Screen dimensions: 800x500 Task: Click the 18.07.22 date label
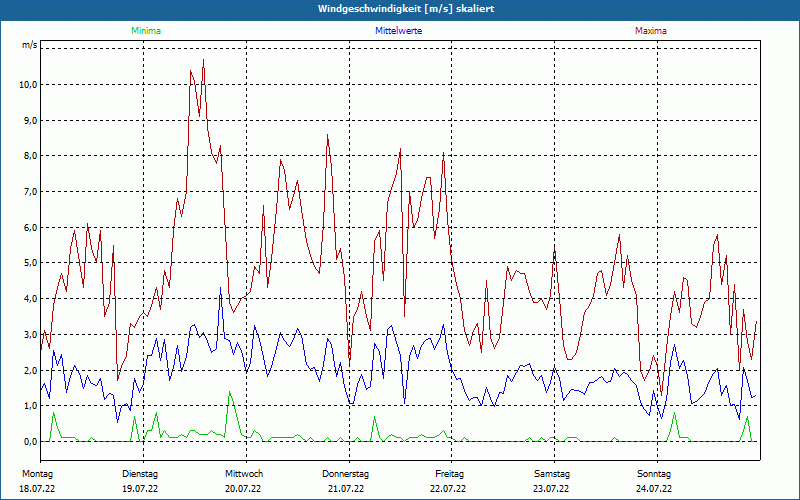point(37,489)
